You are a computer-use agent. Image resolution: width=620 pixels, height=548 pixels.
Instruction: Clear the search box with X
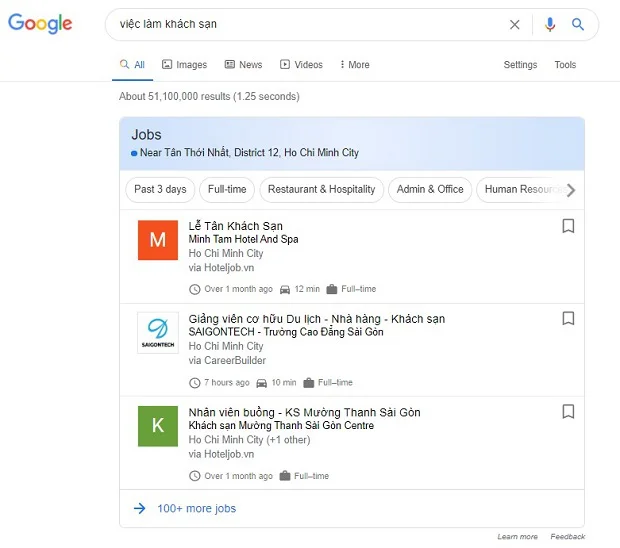pos(514,25)
